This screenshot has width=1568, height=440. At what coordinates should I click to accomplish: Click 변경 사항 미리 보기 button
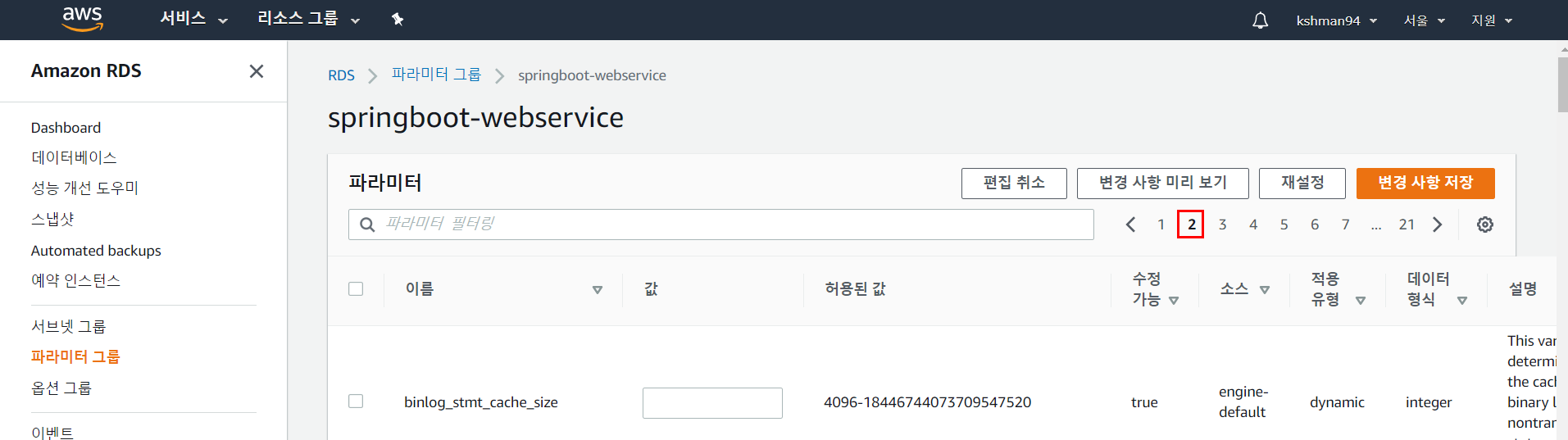coord(1162,183)
